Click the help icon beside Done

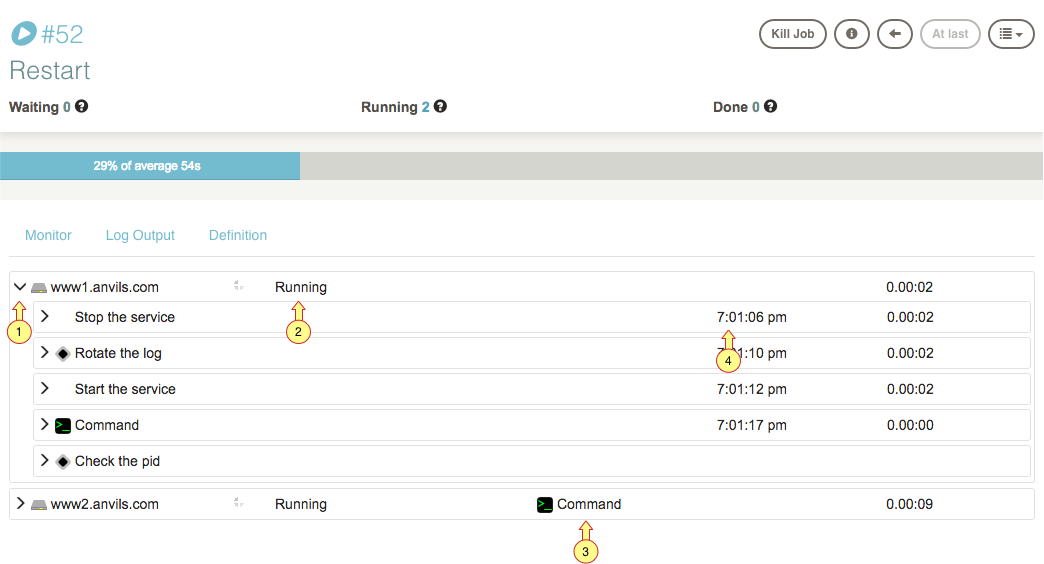coord(771,106)
